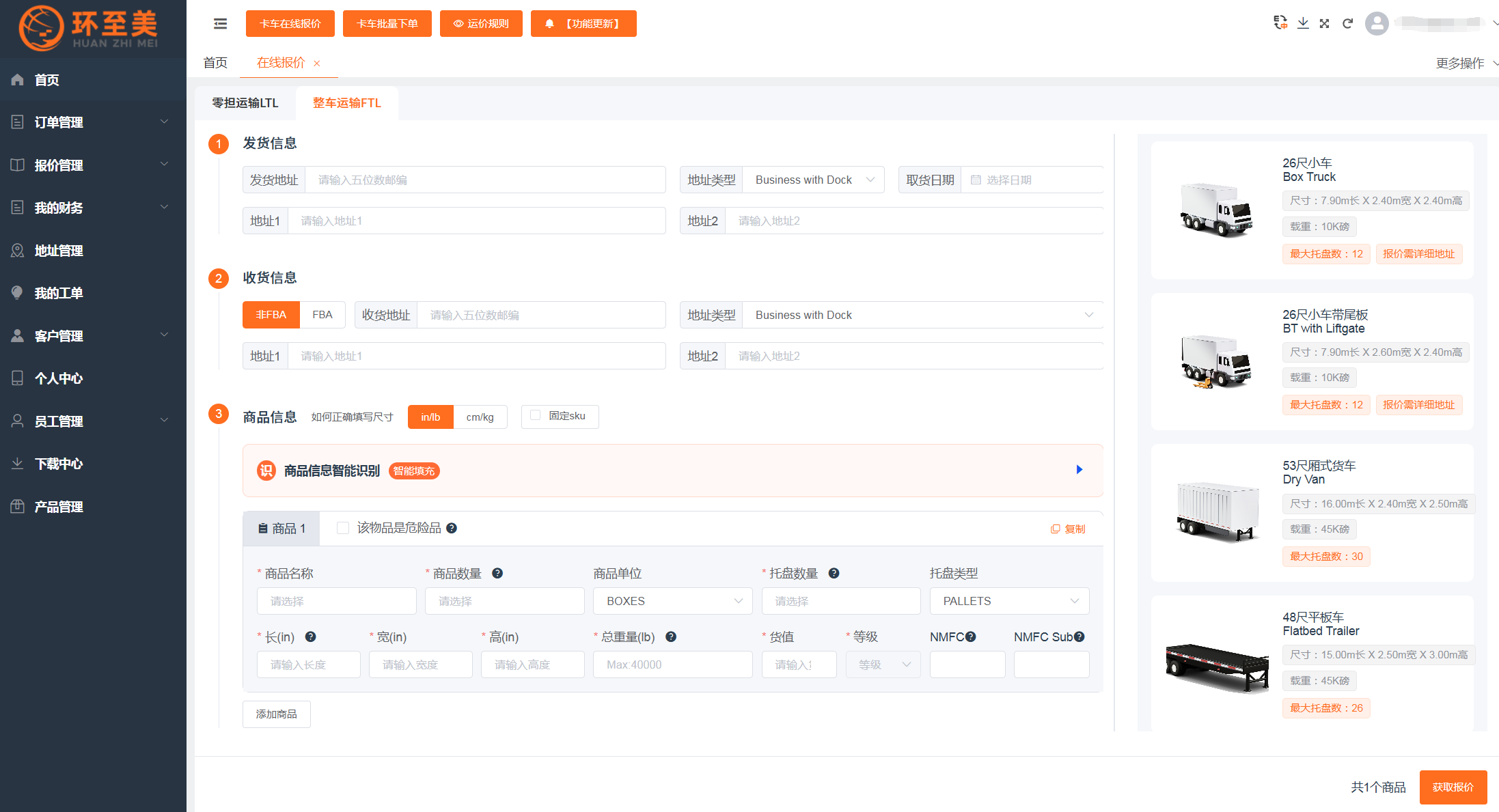Collapse sidebar with hamburger menu icon
Image resolution: width=1499 pixels, height=812 pixels.
pyautogui.click(x=220, y=24)
